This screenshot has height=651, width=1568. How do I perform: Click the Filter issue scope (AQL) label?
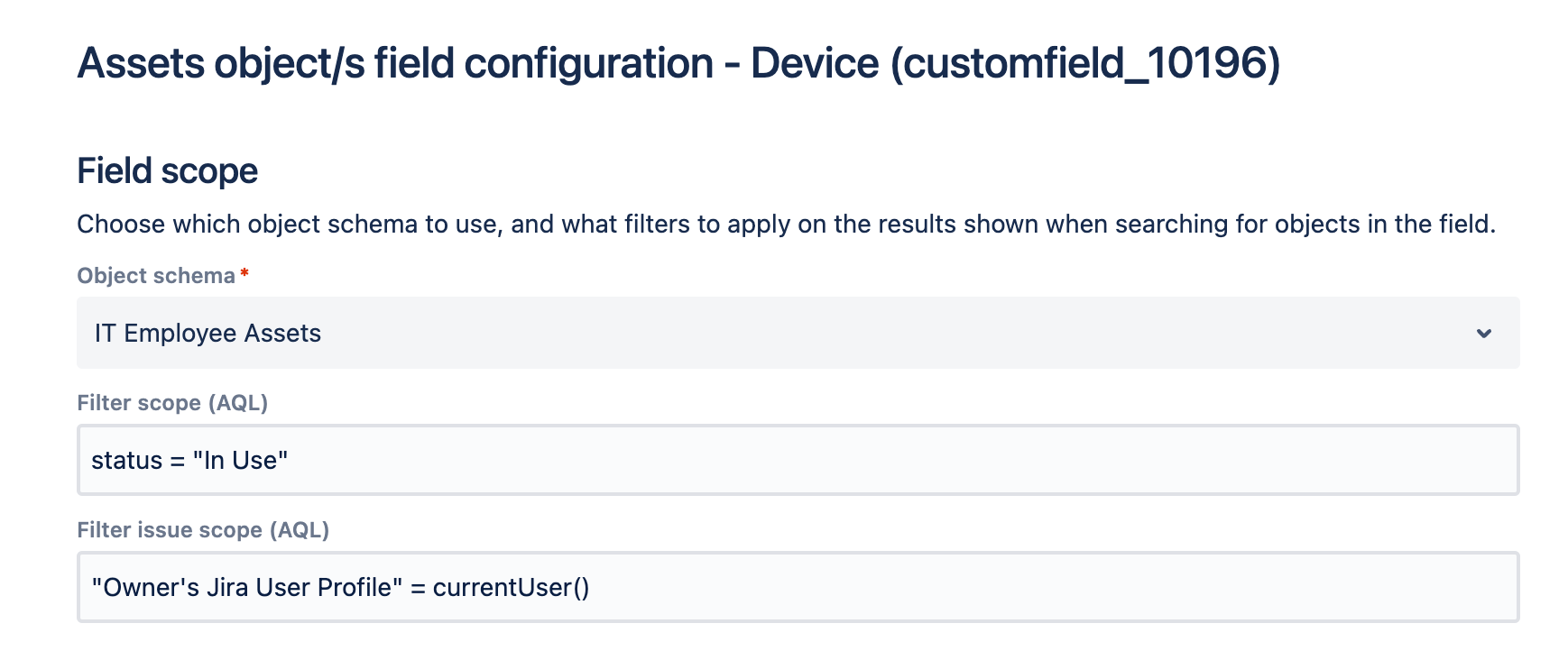(x=204, y=530)
